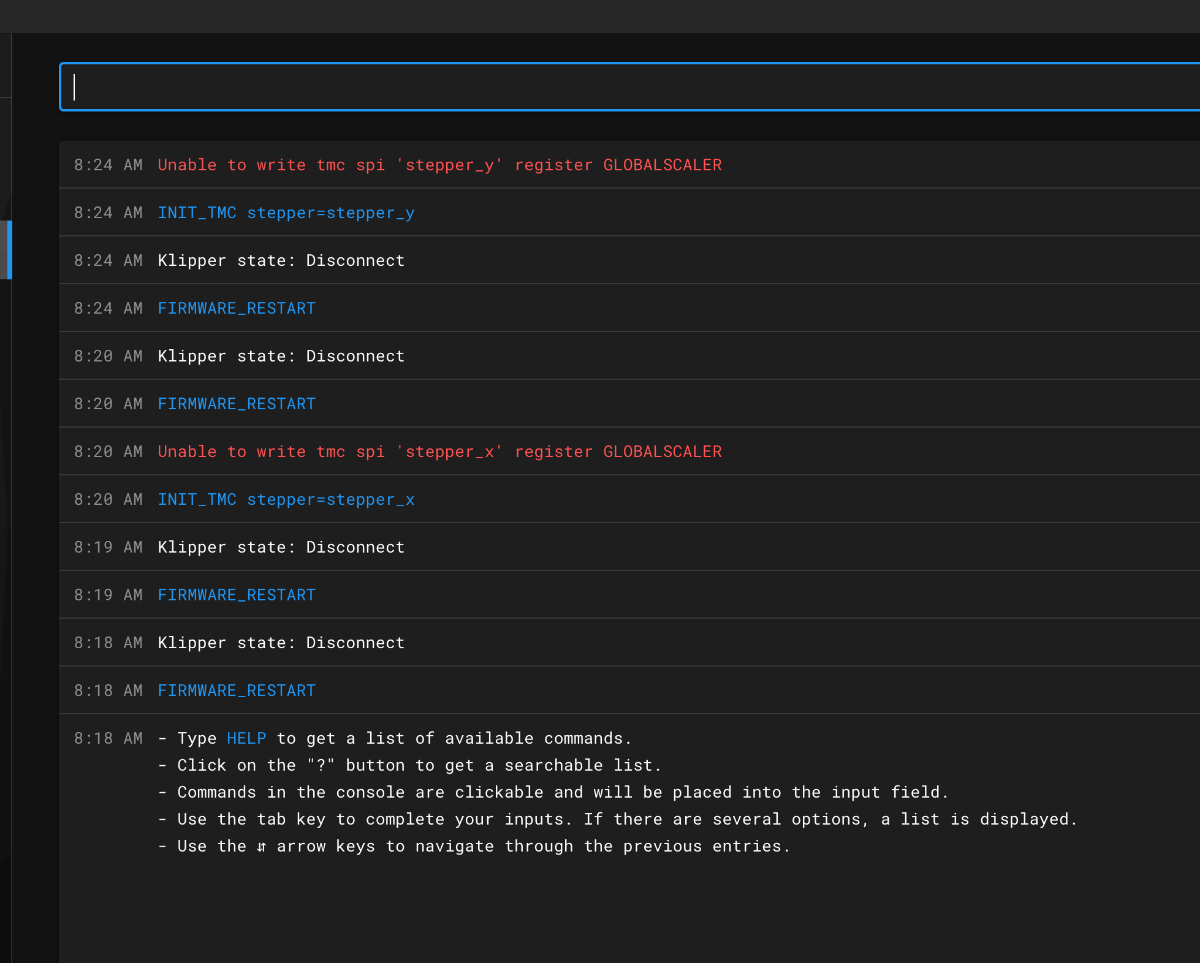Click the timestamp beside INIT_TMC stepper=stepper_y
The width and height of the screenshot is (1200, 963).
[x=108, y=213]
